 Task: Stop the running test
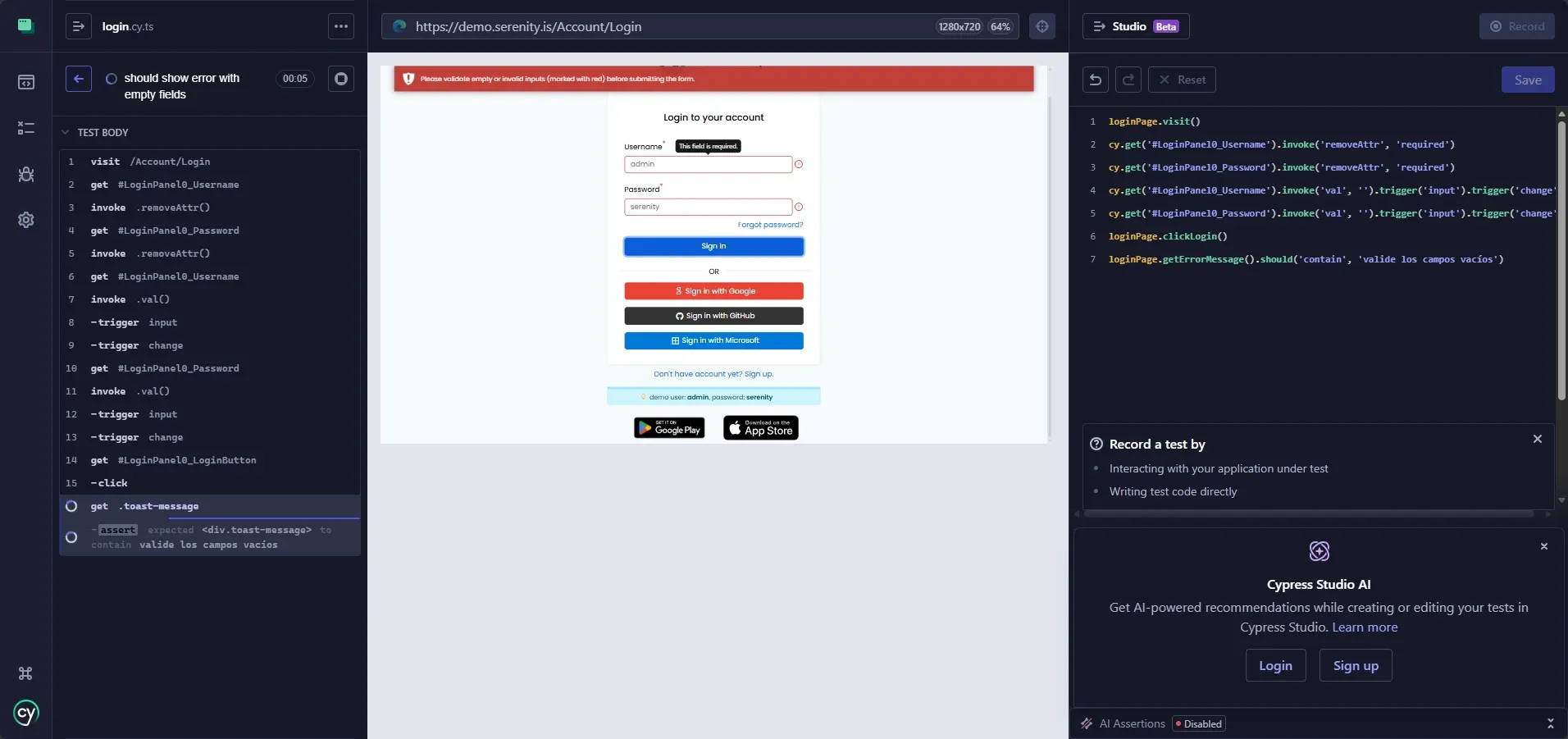pos(341,79)
